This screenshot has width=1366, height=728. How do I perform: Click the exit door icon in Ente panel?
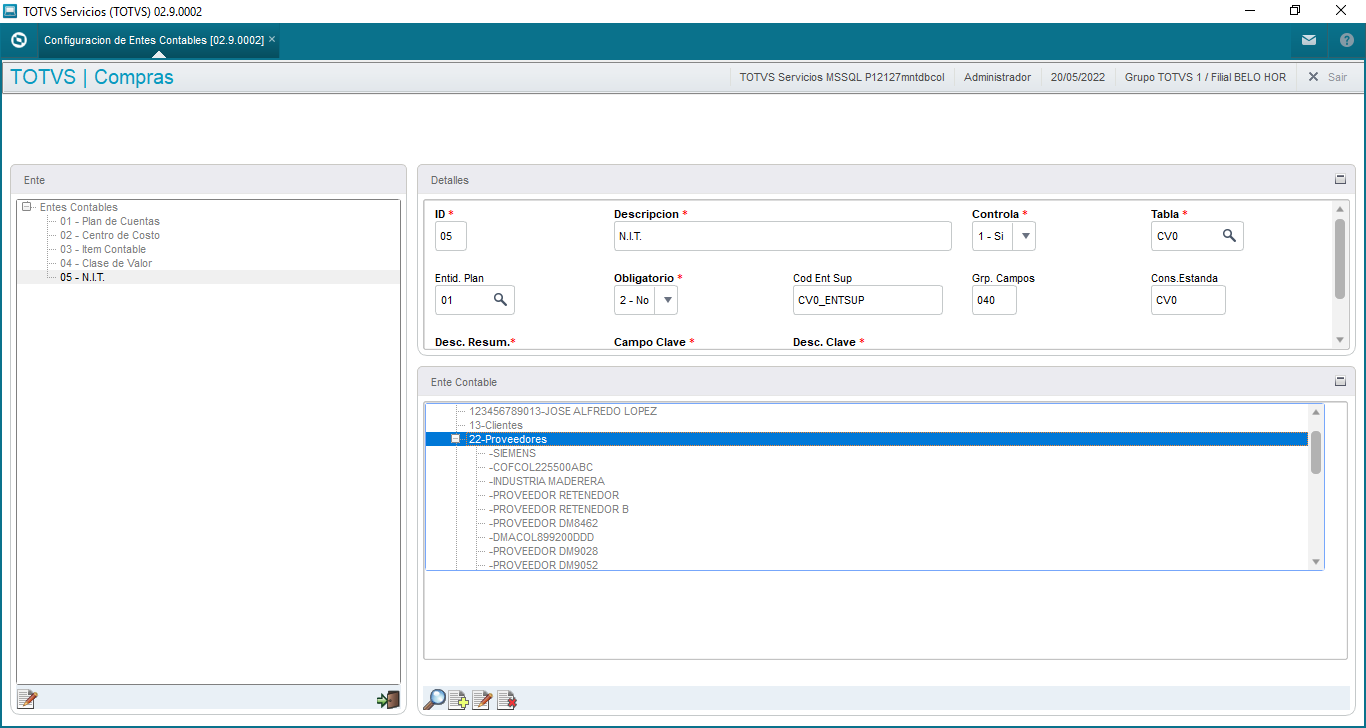(388, 700)
